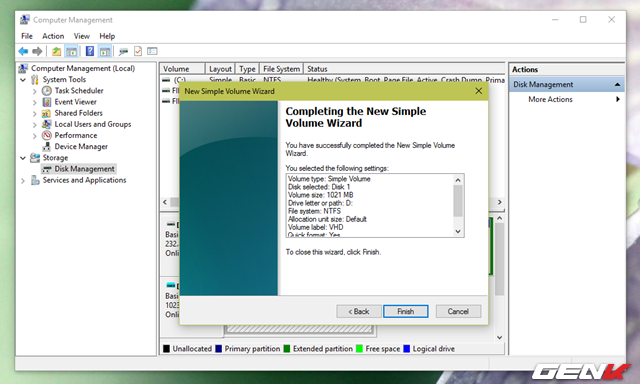The width and height of the screenshot is (640, 384).
Task: Click the Back button in wizard
Action: click(x=359, y=311)
